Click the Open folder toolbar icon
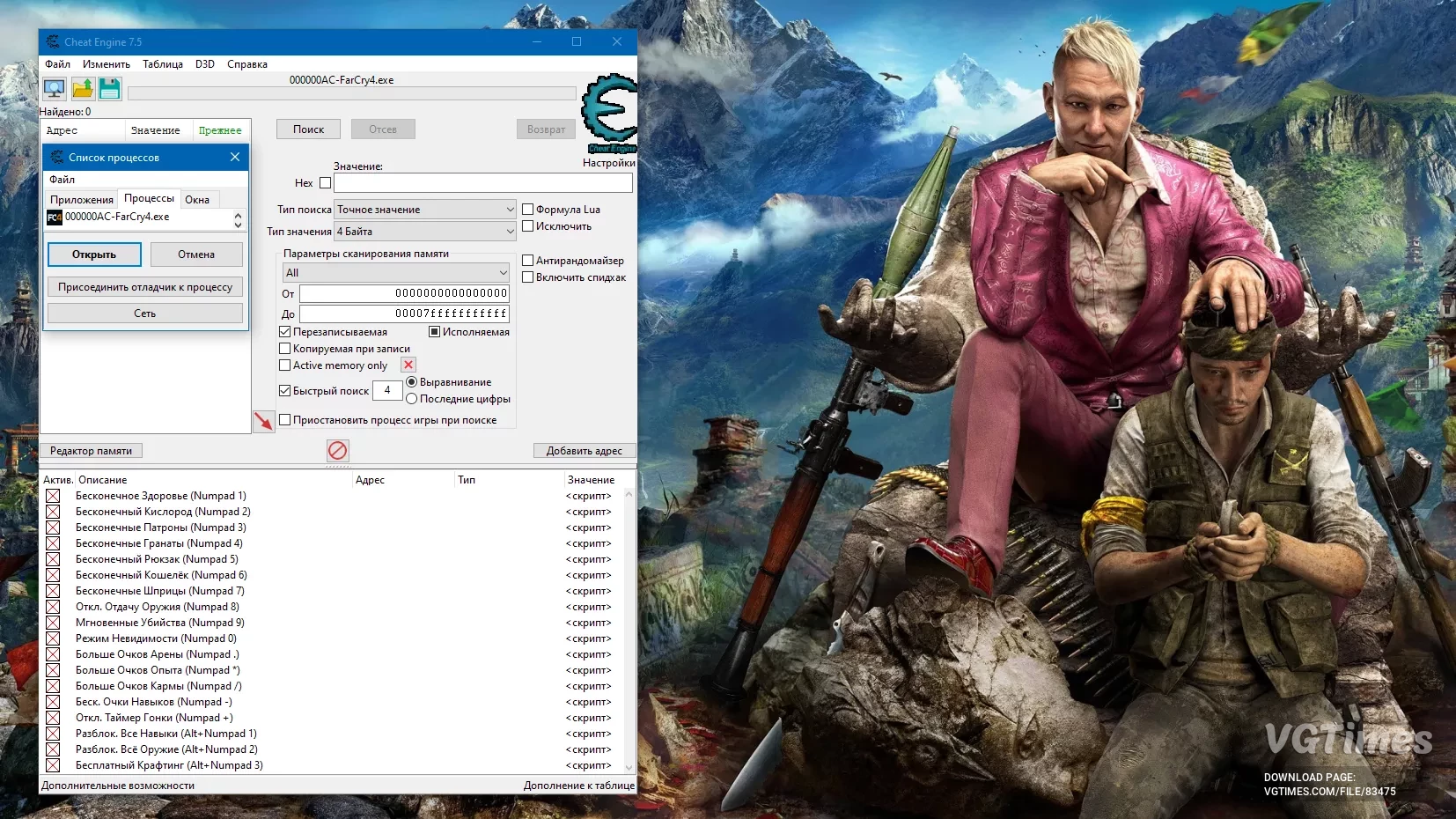This screenshot has height=819, width=1456. pos(82,88)
